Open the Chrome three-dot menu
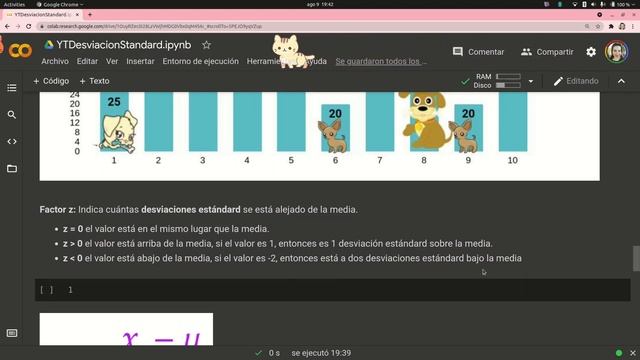This screenshot has width=640, height=360. point(633,26)
